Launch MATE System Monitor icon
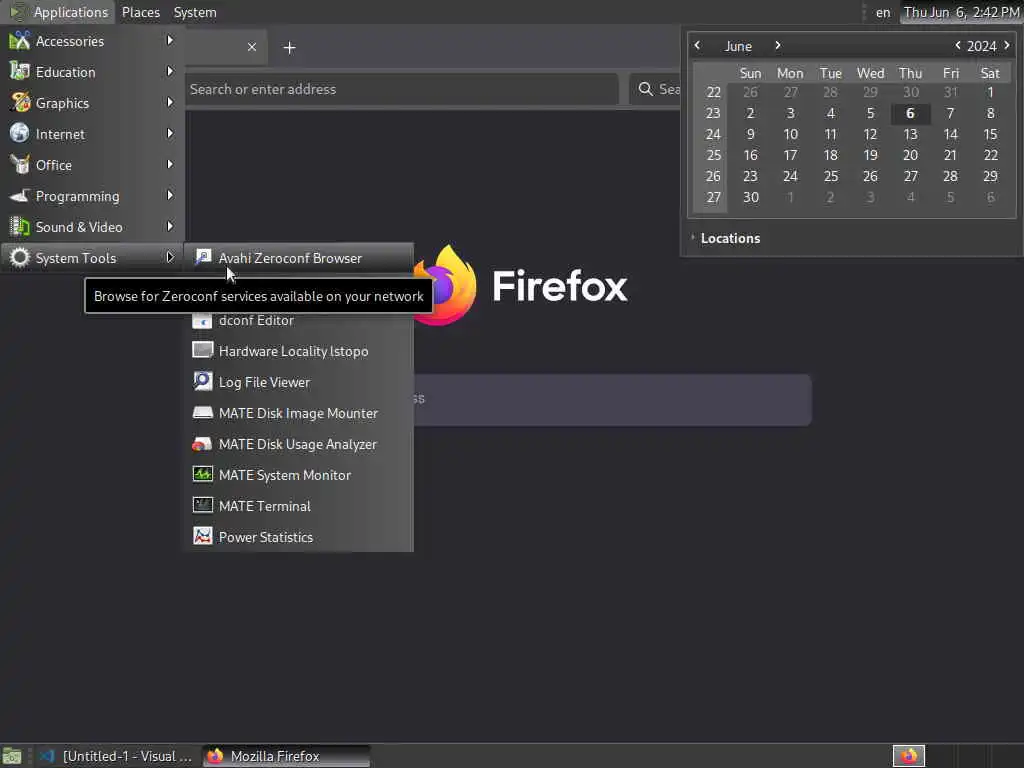 pyautogui.click(x=202, y=474)
